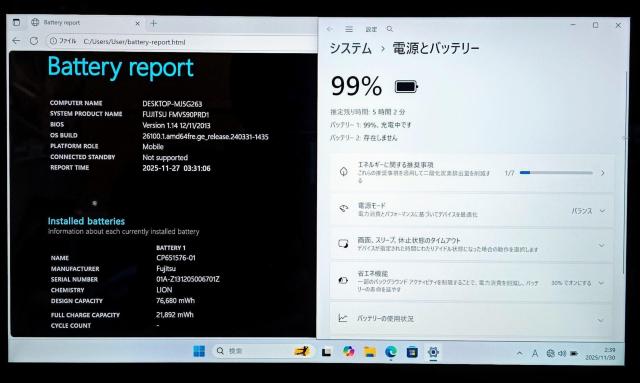This screenshot has height=383, width=640.
Task: Open the Settings hamburger navigation menu
Action: [349, 29]
